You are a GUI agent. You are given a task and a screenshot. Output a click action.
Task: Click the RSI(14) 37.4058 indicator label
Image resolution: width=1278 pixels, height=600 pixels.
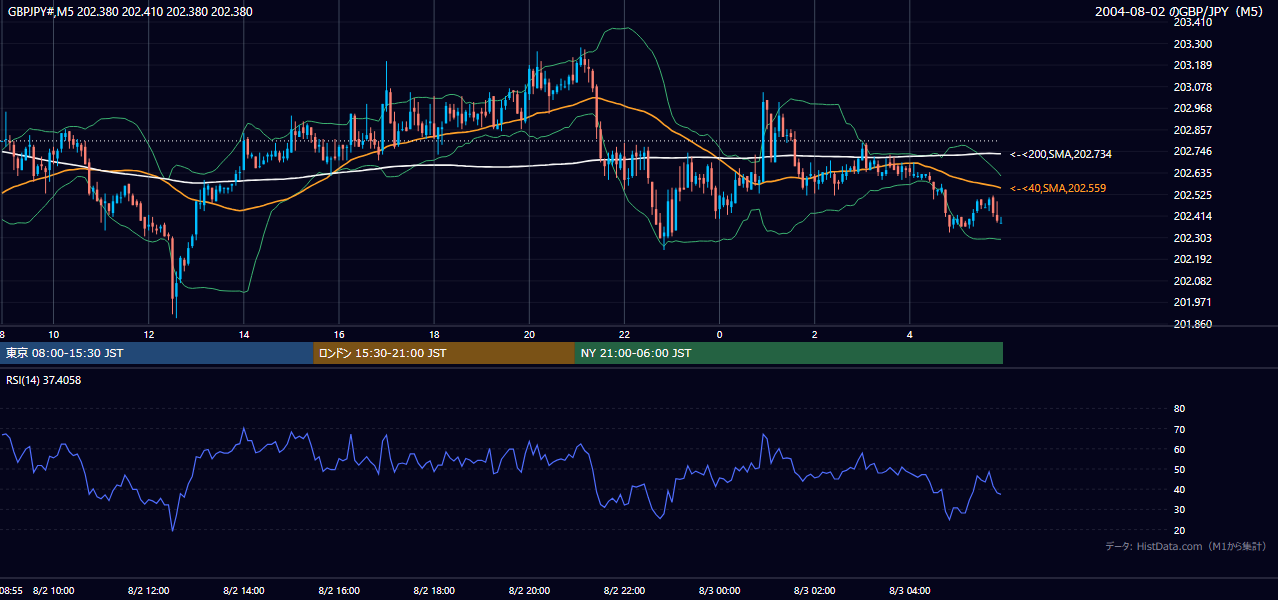coord(44,380)
